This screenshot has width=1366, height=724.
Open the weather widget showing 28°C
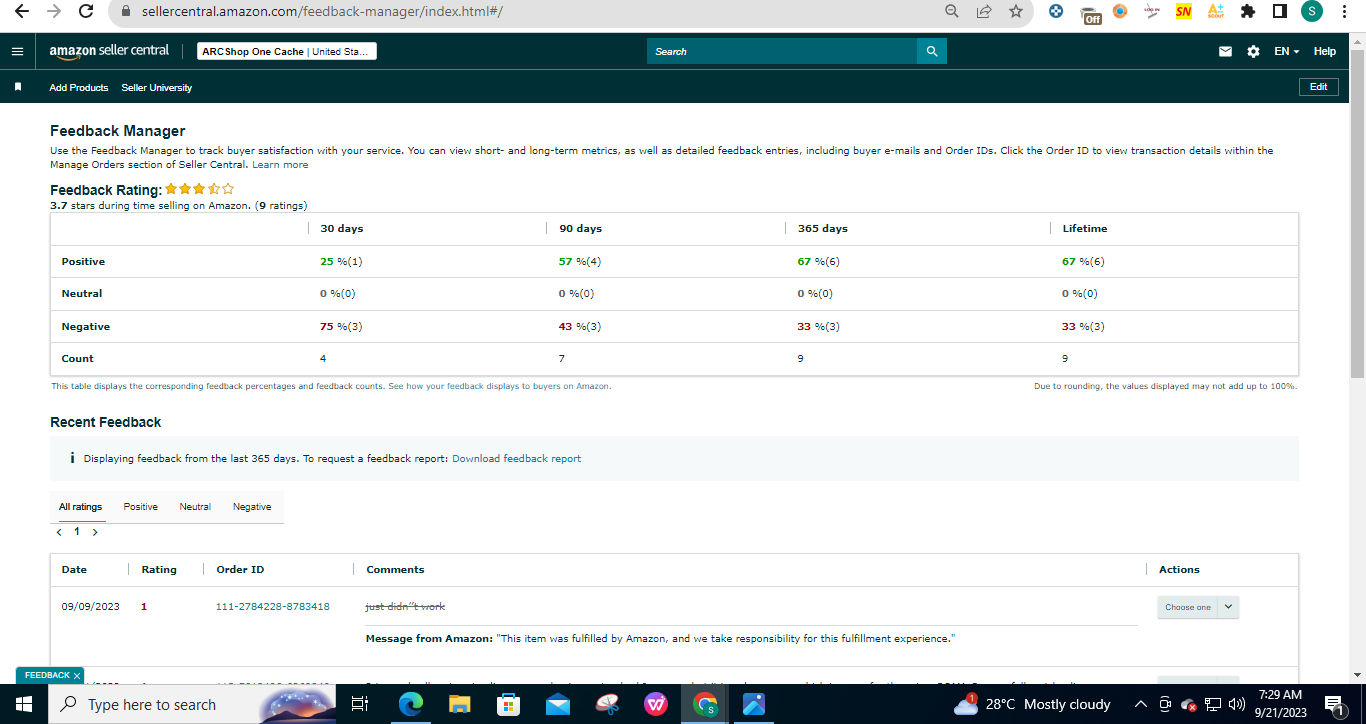pos(1032,705)
